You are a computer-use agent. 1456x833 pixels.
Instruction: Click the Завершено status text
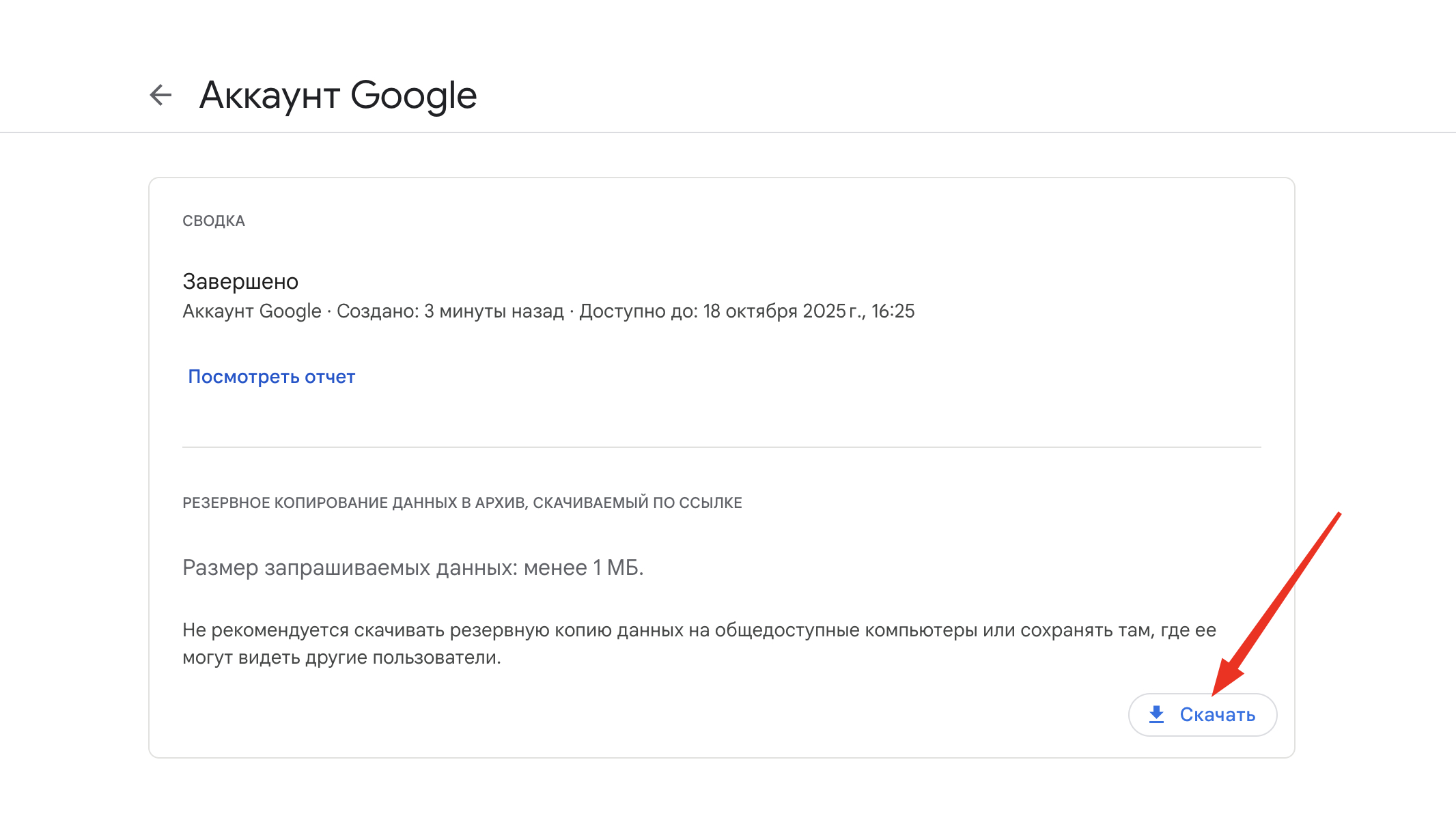coord(240,281)
